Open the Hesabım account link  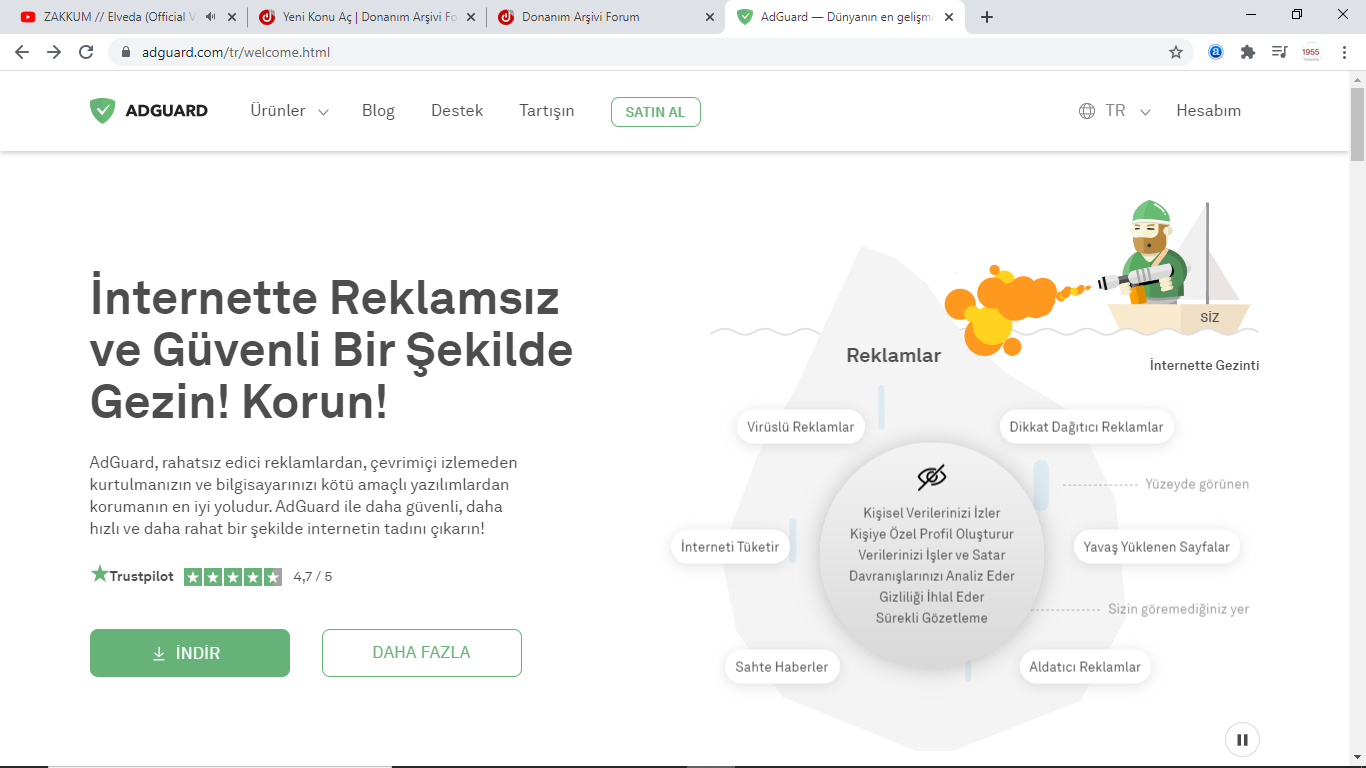(x=1208, y=111)
